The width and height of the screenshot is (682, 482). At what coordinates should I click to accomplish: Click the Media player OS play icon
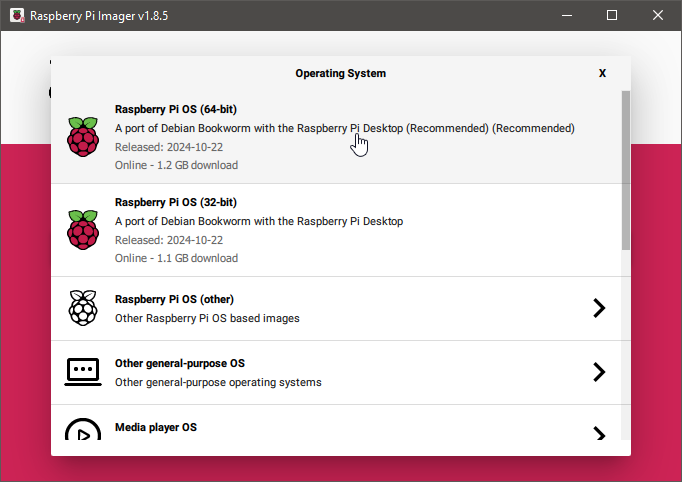click(x=83, y=431)
